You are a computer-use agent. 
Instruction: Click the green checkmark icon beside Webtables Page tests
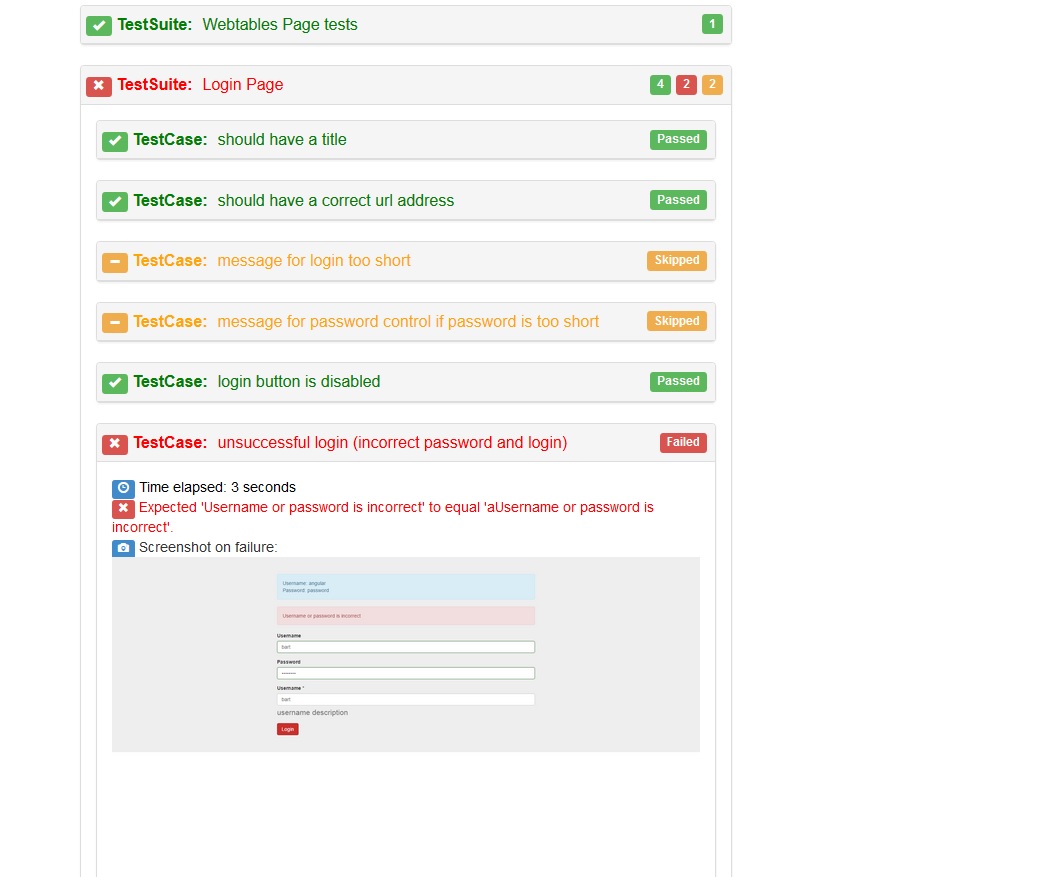point(98,25)
